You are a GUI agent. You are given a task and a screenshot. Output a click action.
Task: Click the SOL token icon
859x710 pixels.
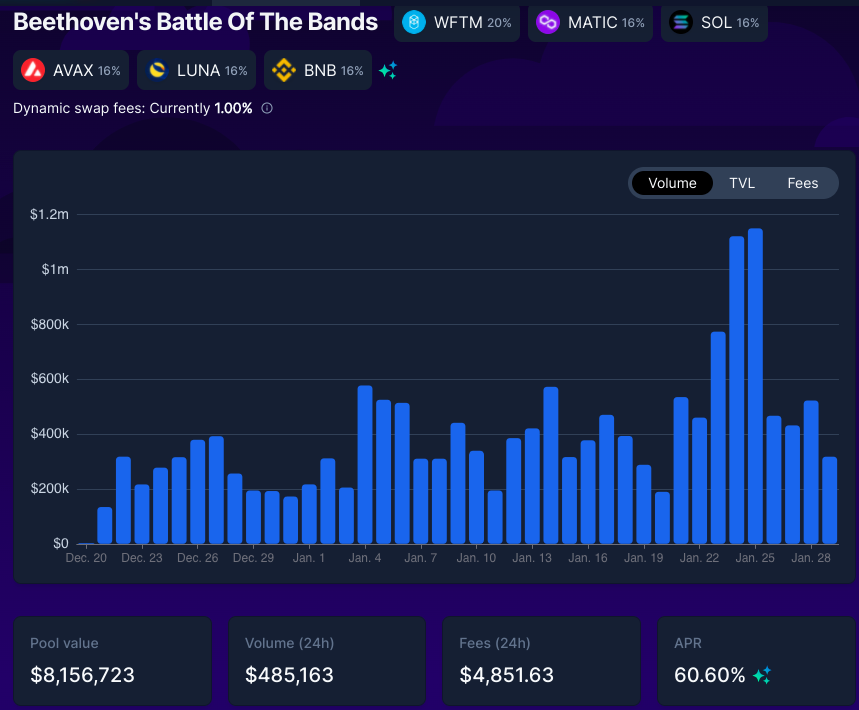click(681, 22)
